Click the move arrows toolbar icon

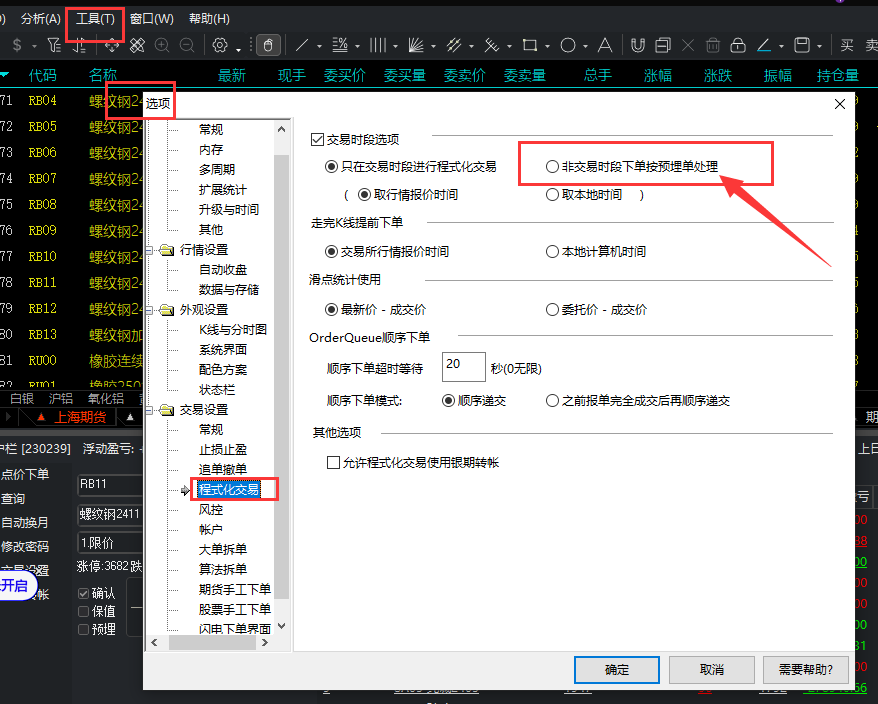(112, 45)
